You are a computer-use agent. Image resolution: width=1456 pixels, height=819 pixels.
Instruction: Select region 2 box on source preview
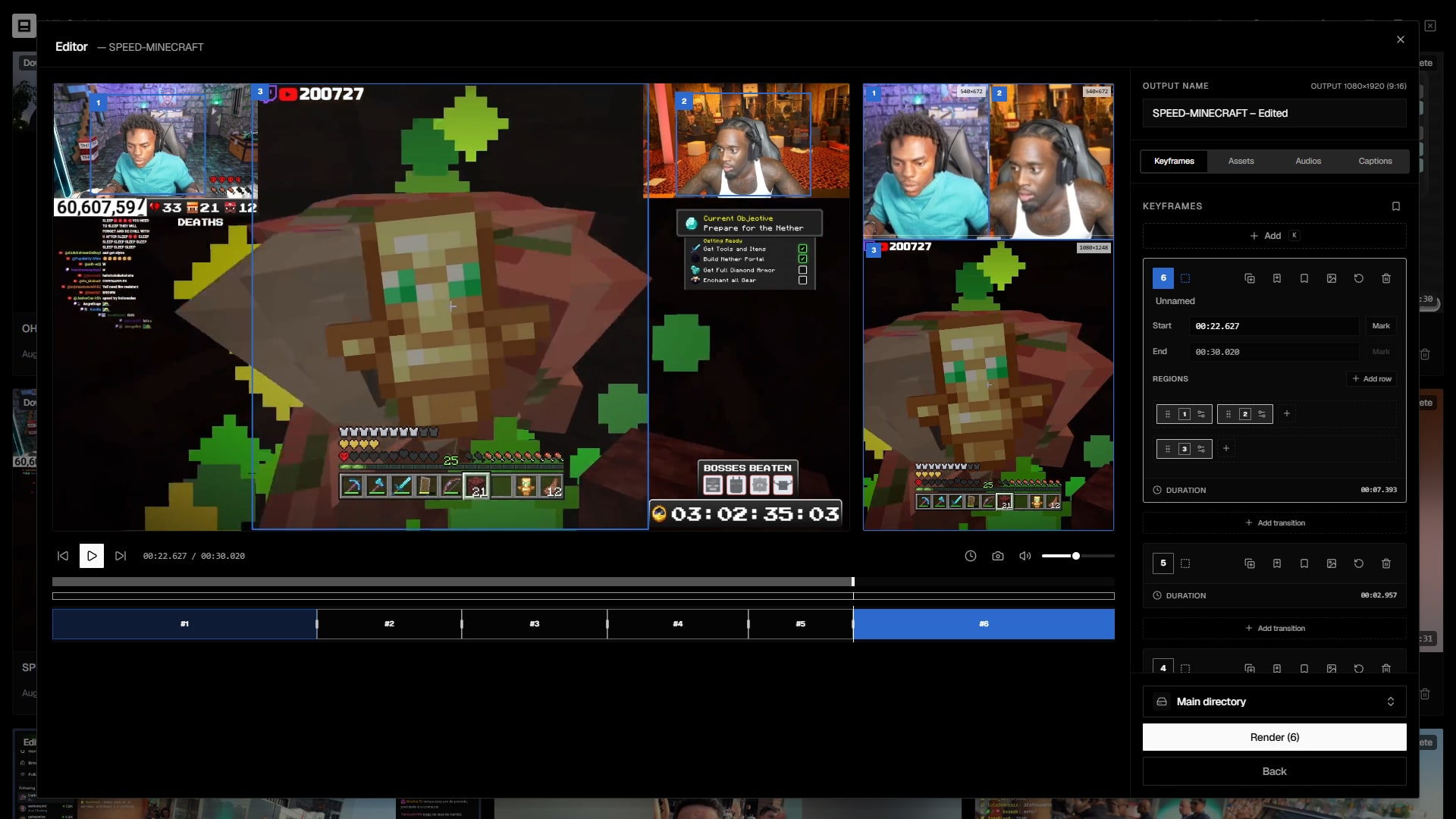click(x=743, y=144)
